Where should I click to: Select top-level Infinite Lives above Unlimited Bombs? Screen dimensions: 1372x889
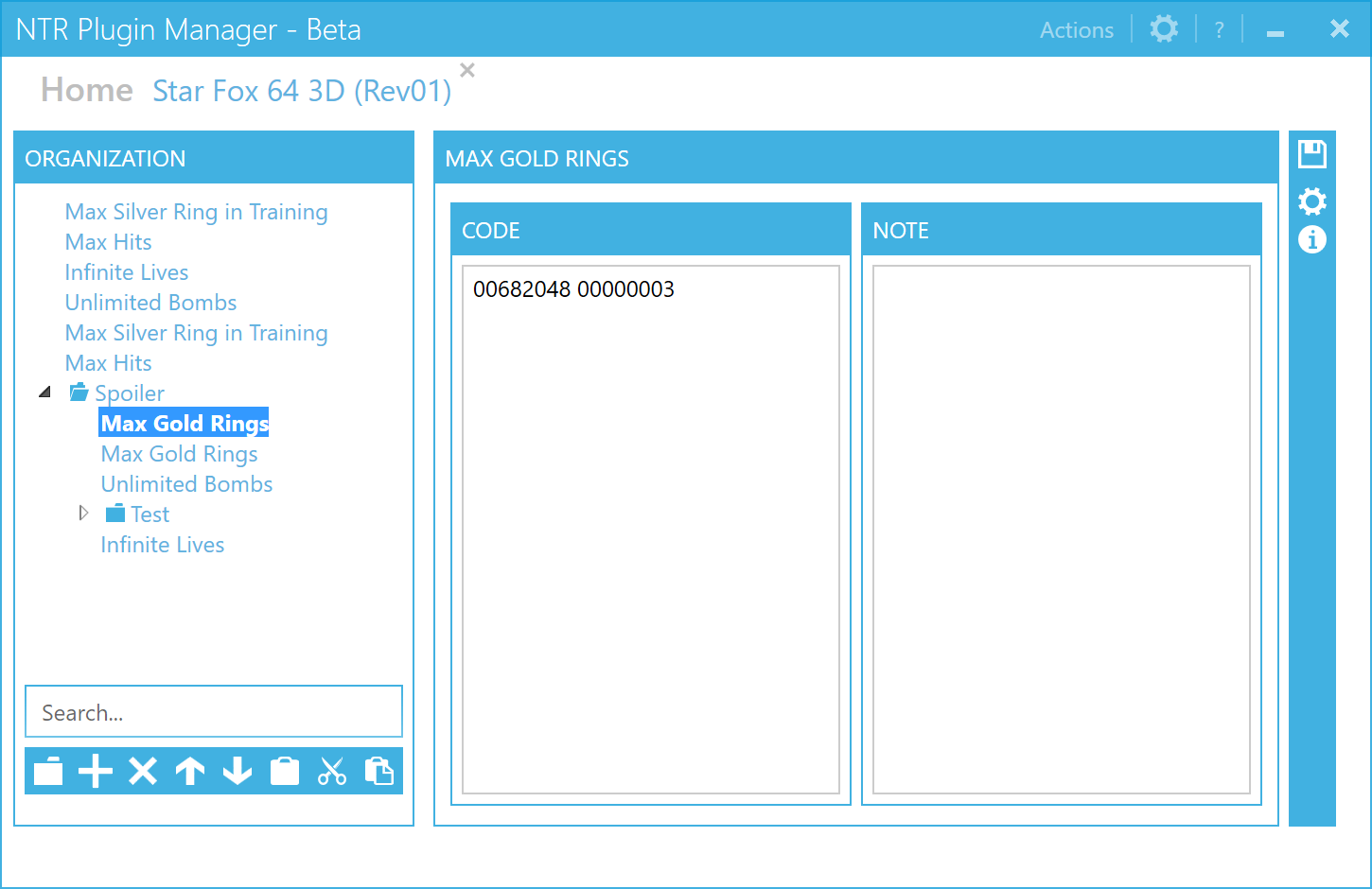point(127,272)
